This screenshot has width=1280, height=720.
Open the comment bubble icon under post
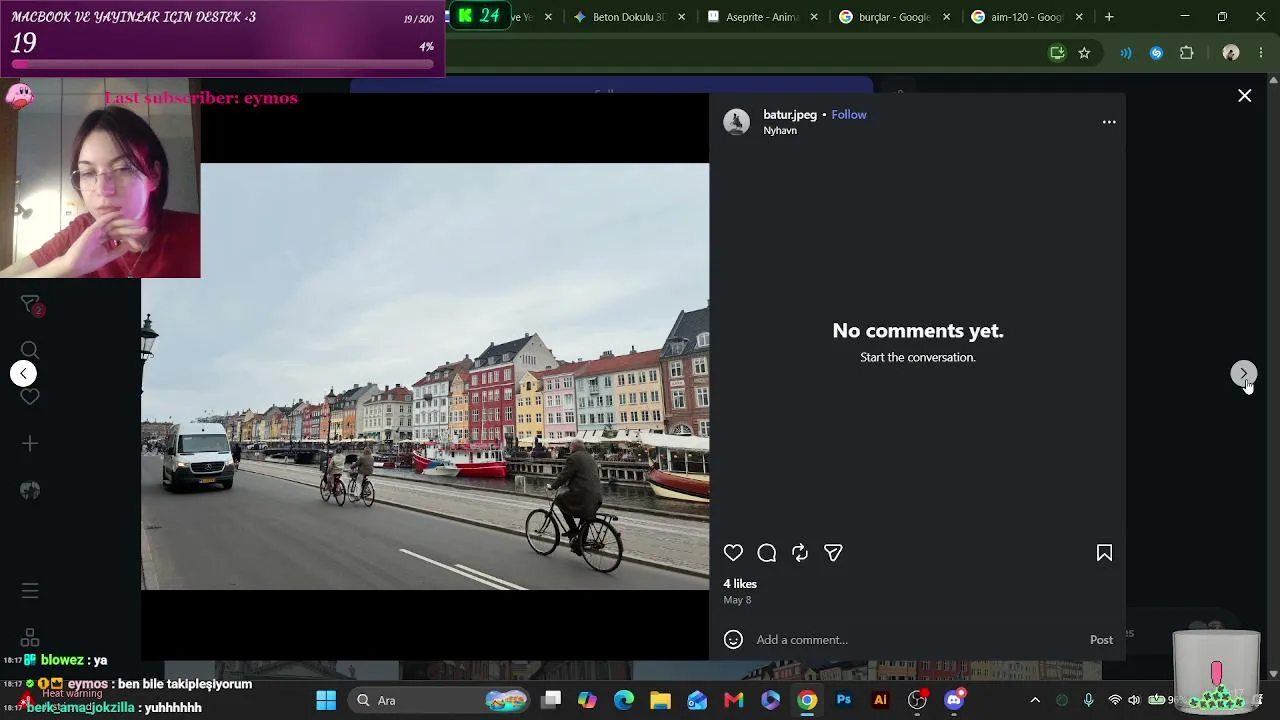[767, 553]
